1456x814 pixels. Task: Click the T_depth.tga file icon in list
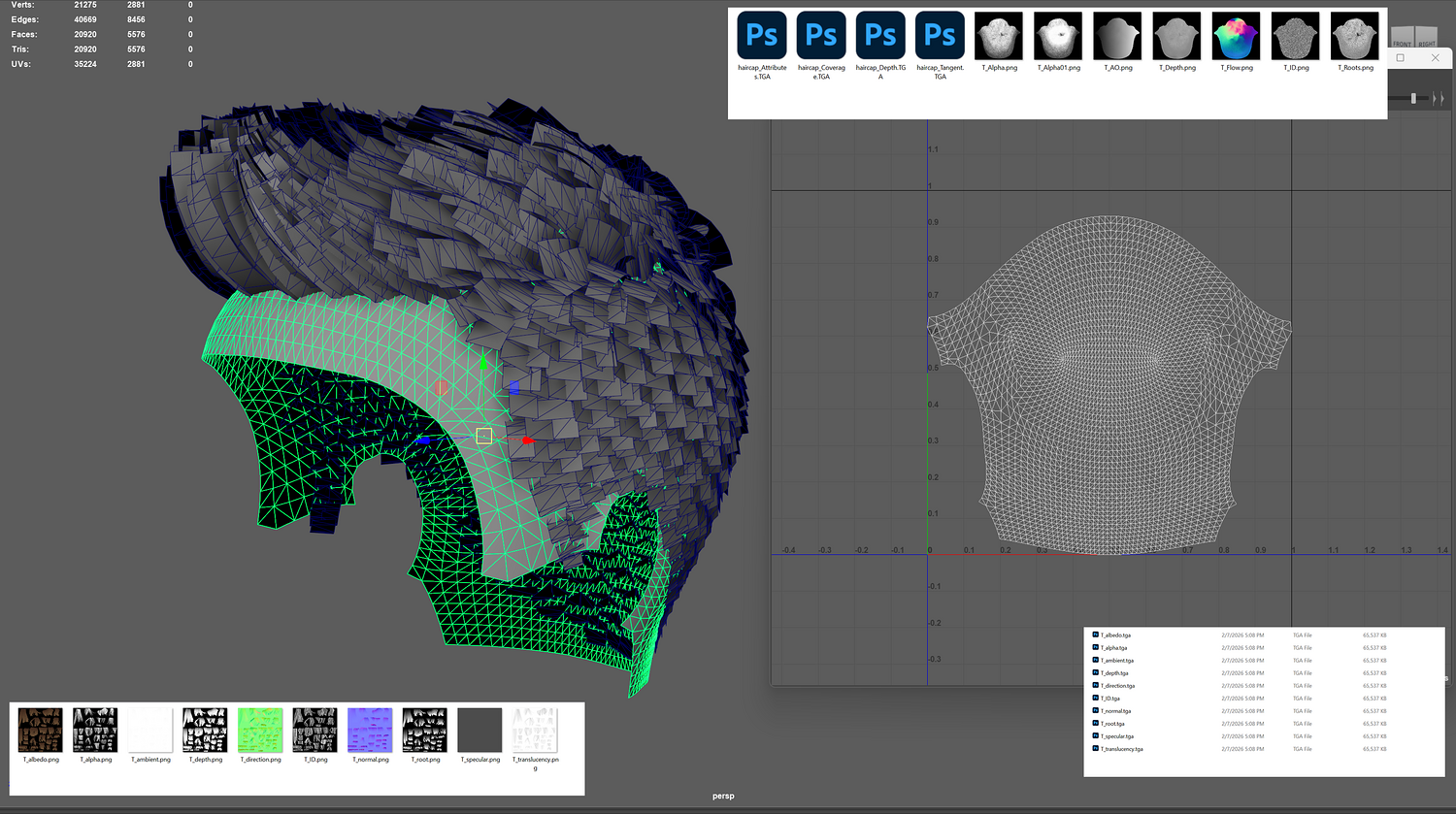pyautogui.click(x=1096, y=673)
